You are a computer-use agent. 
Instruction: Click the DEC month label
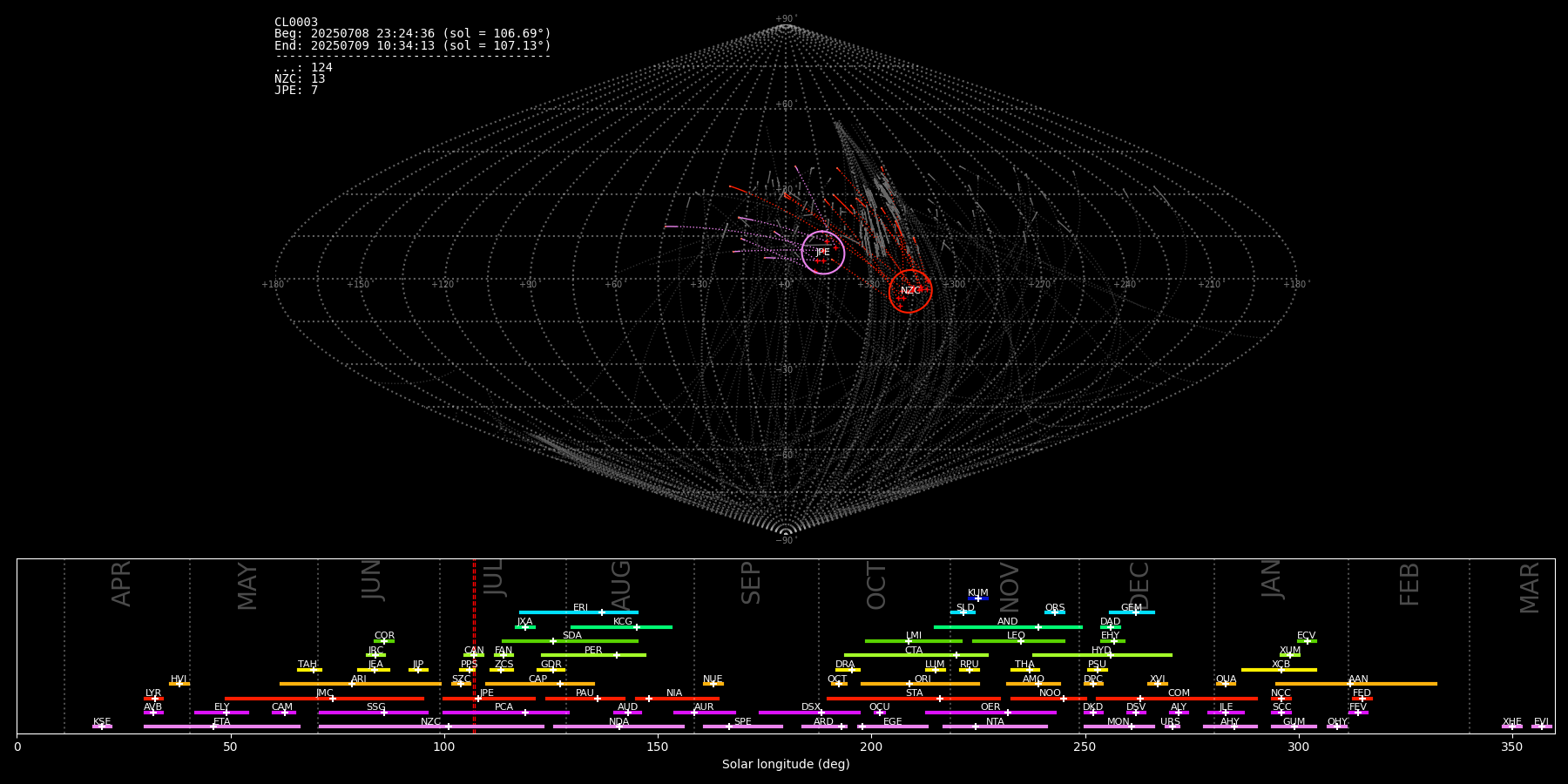[x=1139, y=585]
